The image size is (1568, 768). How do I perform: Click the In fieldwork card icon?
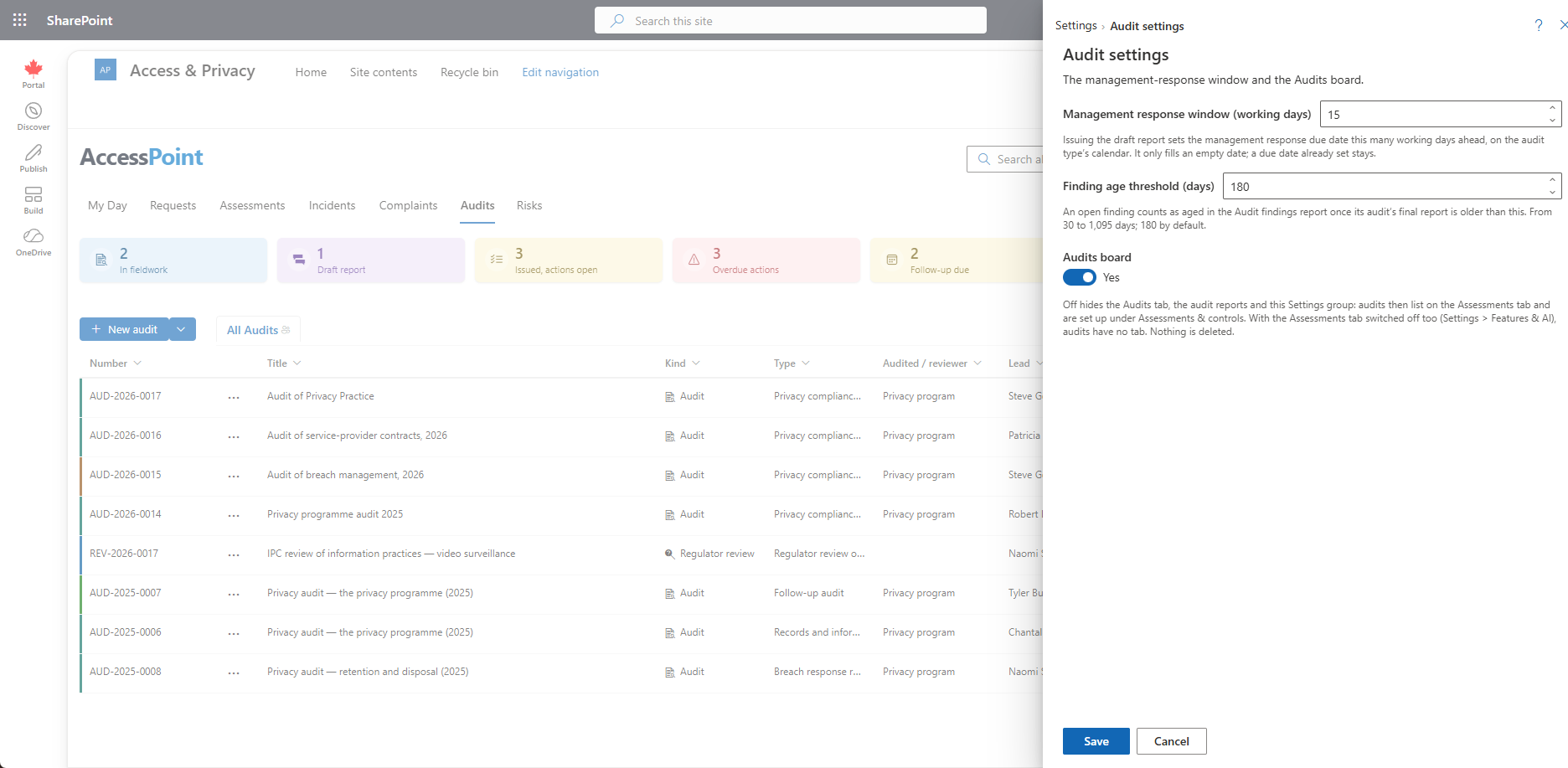(x=101, y=260)
